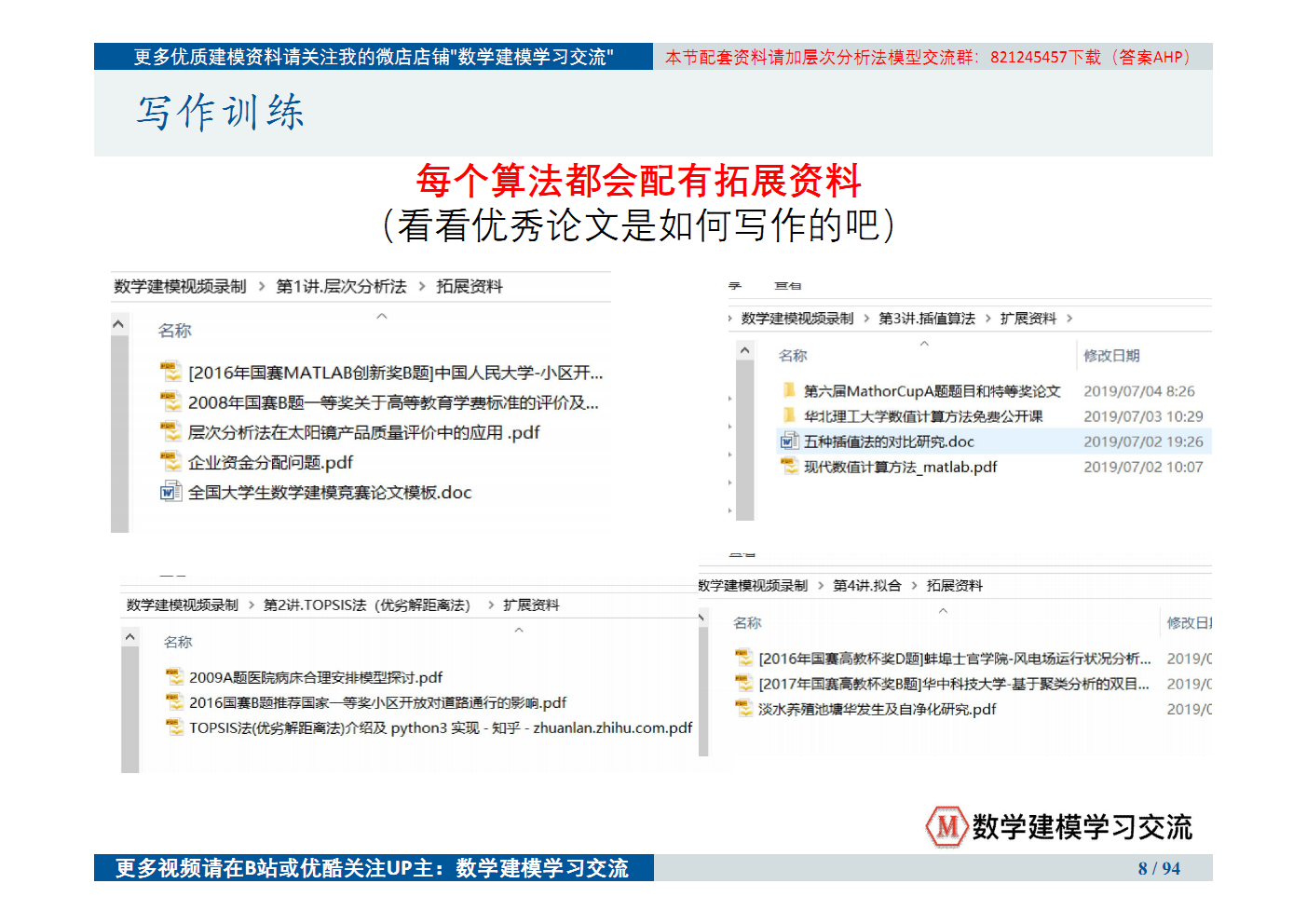
Task: Click date 2019/07/04 8:26
Action: 1138,391
